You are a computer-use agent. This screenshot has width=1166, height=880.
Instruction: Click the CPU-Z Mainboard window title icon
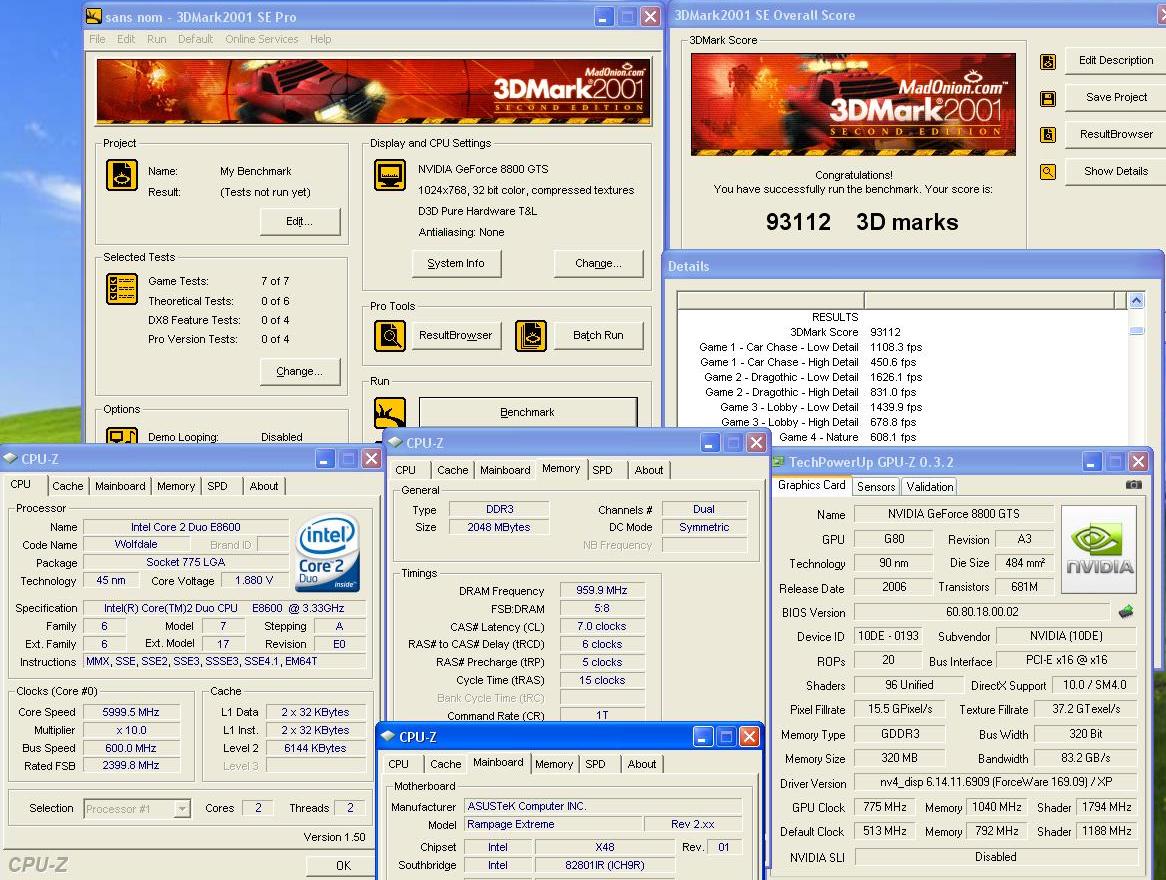(387, 736)
